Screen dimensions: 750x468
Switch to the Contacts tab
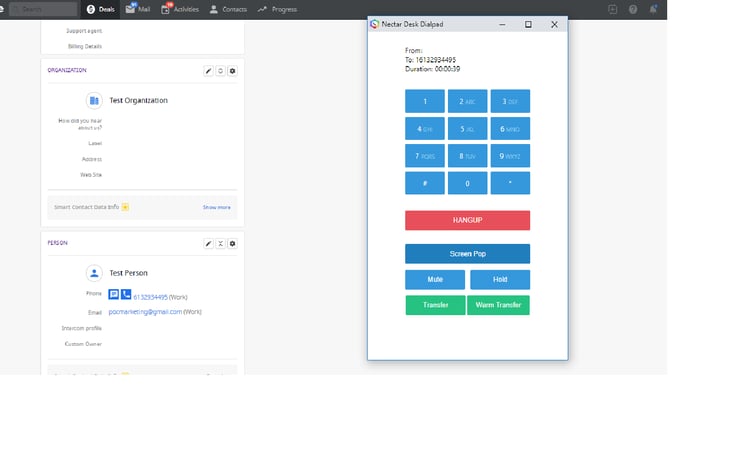pos(228,9)
